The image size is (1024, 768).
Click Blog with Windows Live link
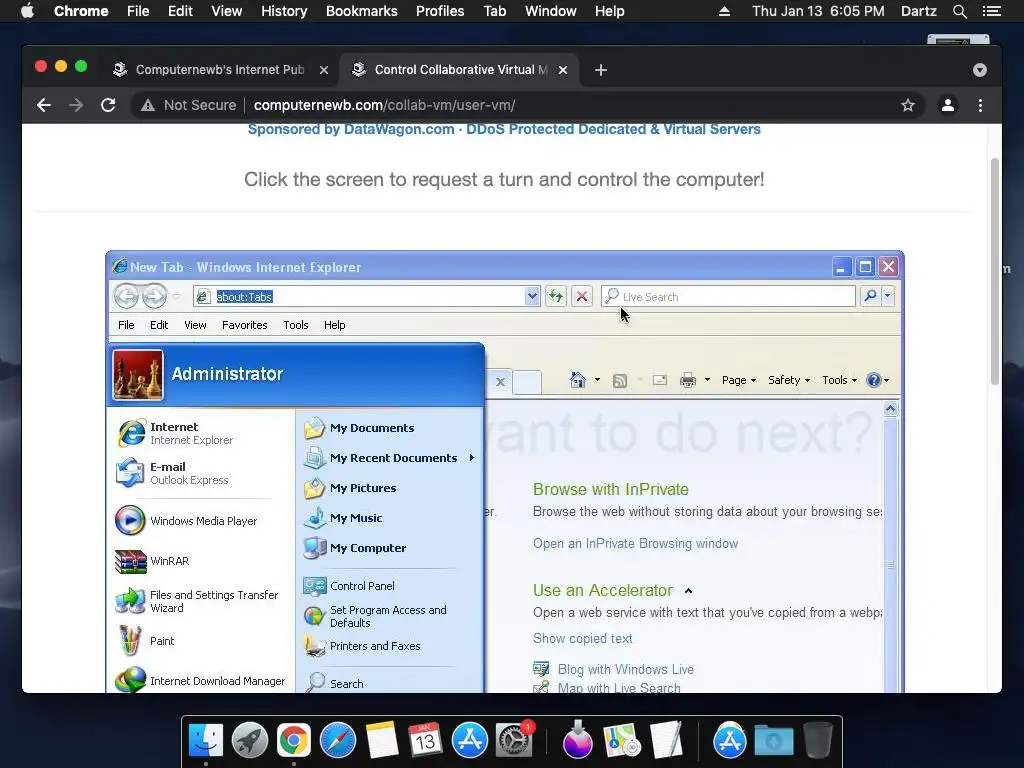[625, 669]
